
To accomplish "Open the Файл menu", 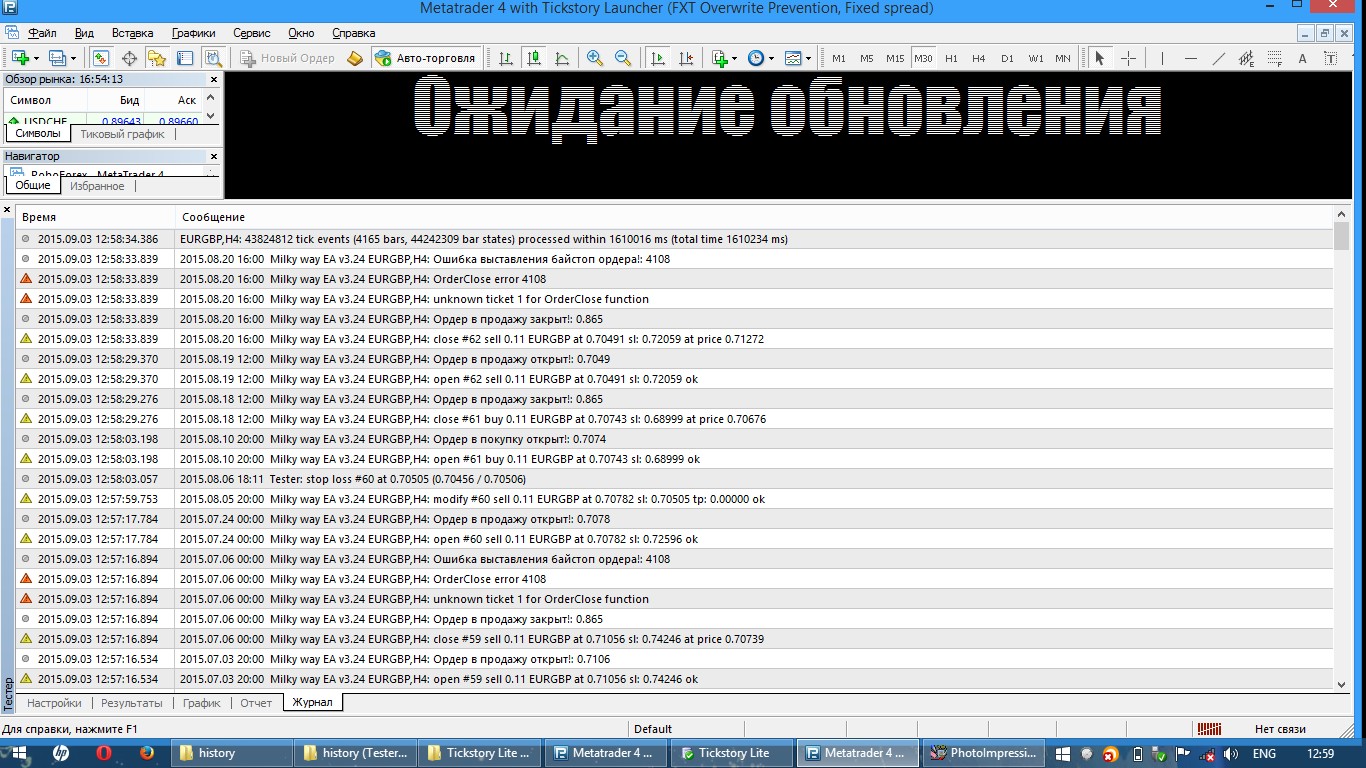I will 42,33.
